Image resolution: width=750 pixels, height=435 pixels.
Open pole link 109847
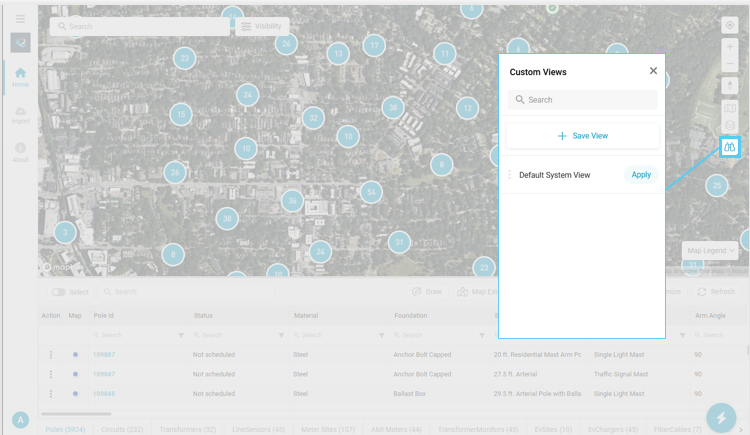pyautogui.click(x=104, y=374)
